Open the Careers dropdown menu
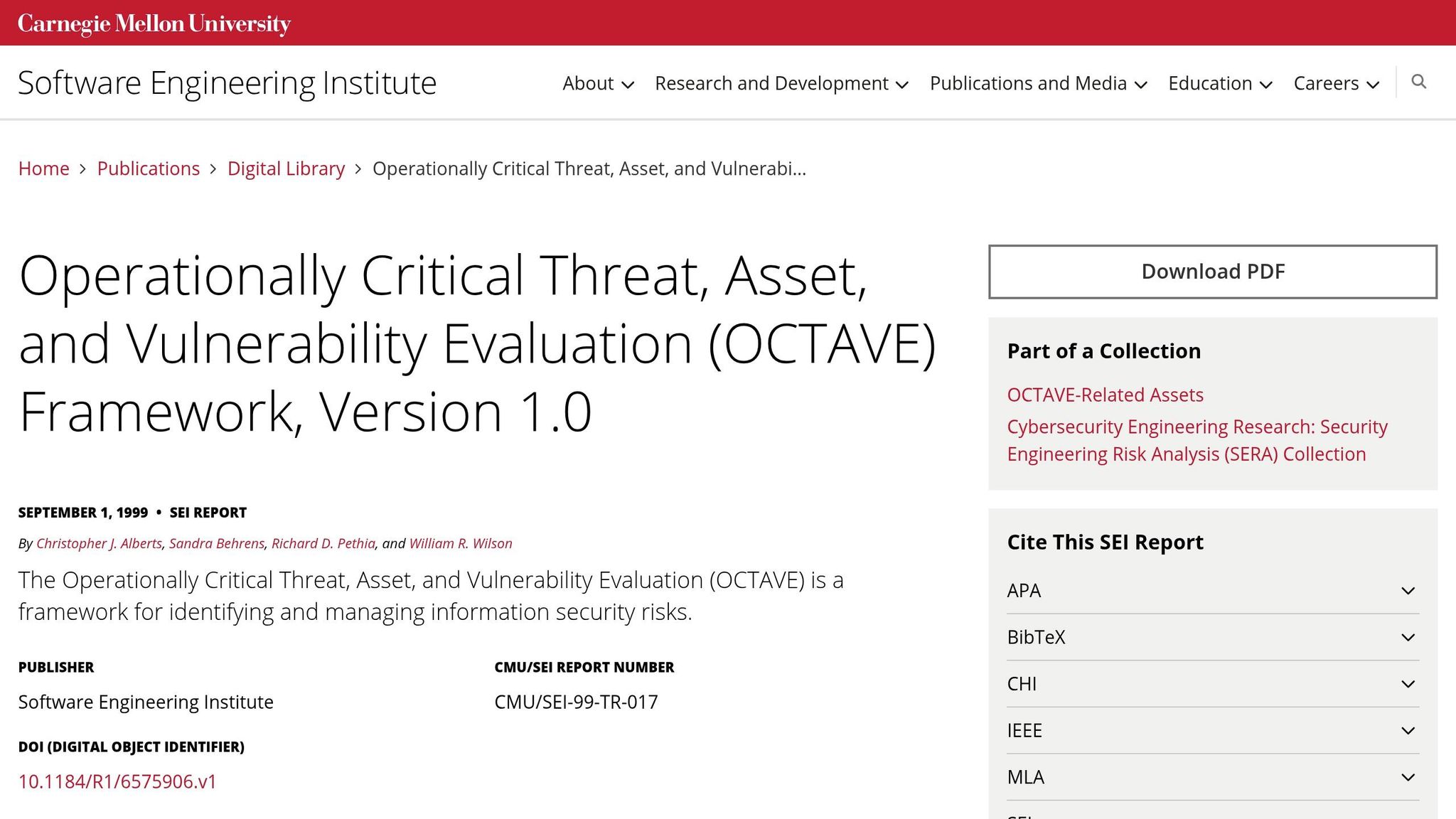Viewport: 1456px width, 819px height. [x=1336, y=83]
